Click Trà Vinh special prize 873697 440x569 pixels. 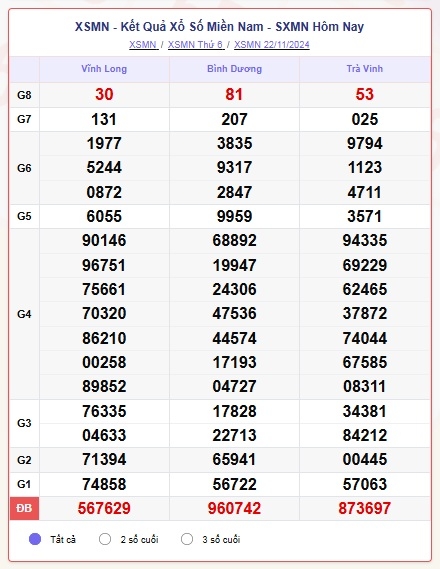(365, 508)
